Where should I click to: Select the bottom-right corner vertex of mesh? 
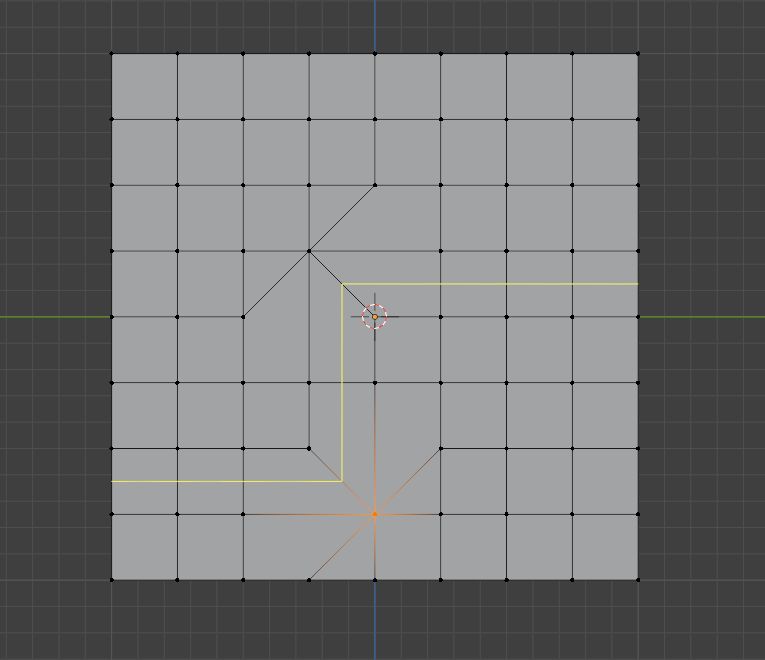(638, 580)
